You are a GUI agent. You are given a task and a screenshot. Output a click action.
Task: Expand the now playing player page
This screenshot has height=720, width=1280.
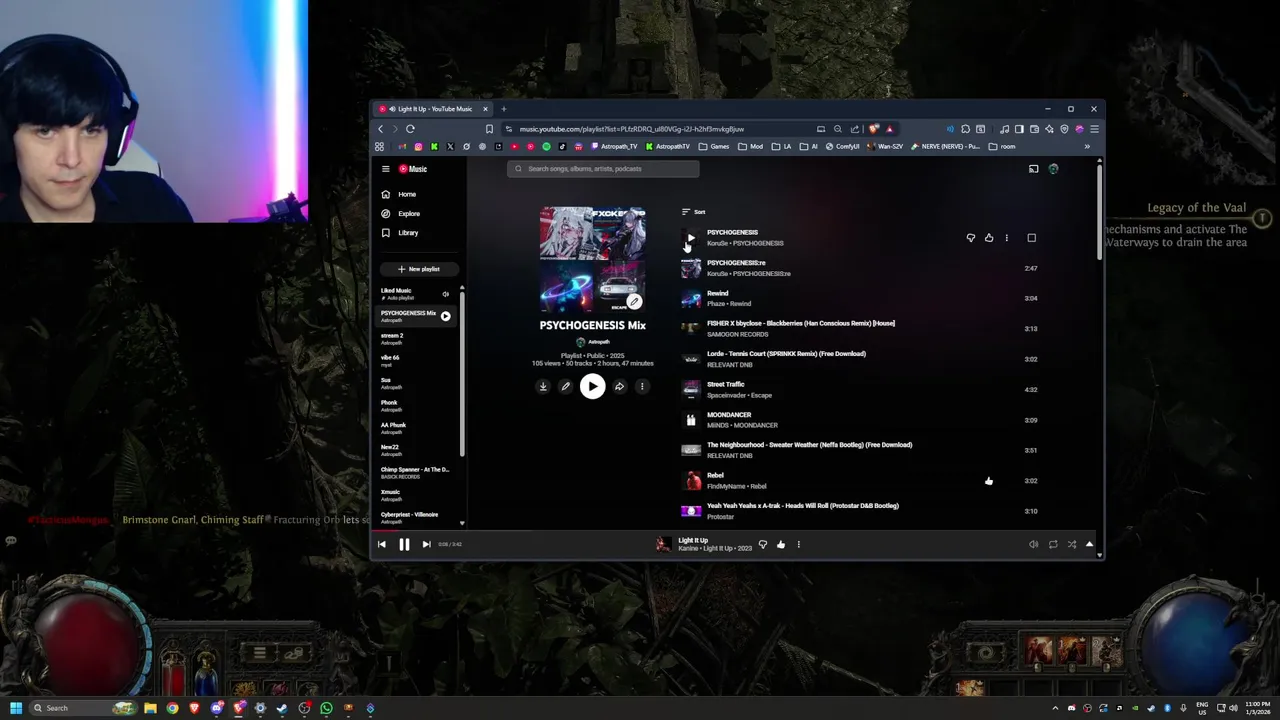1089,544
